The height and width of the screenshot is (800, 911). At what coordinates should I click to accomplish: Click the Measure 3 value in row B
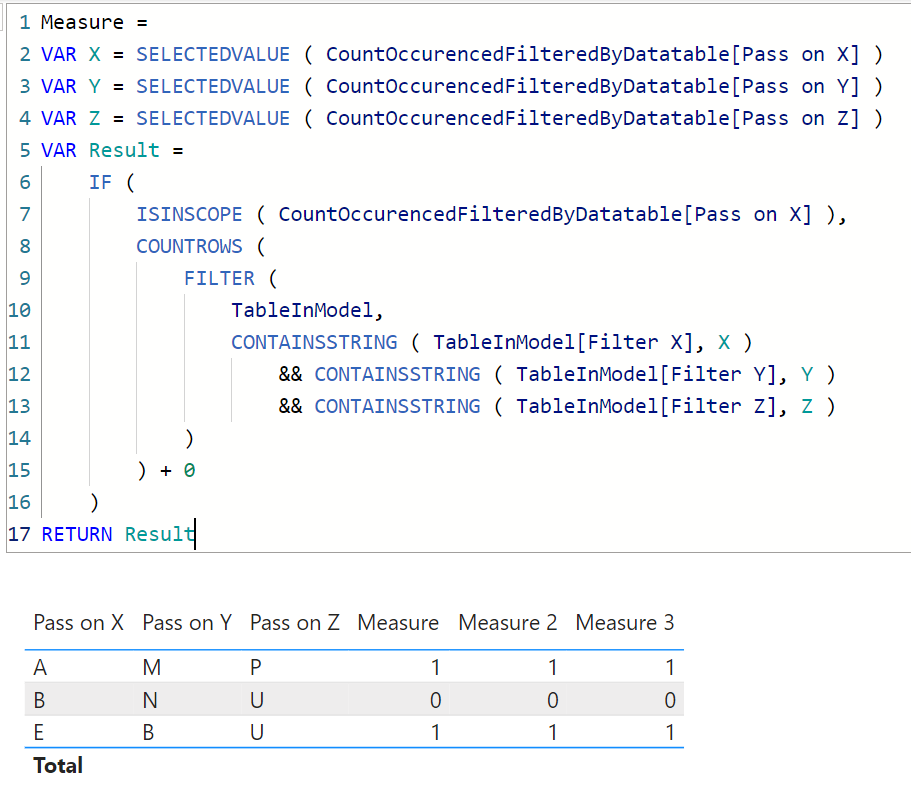[669, 700]
